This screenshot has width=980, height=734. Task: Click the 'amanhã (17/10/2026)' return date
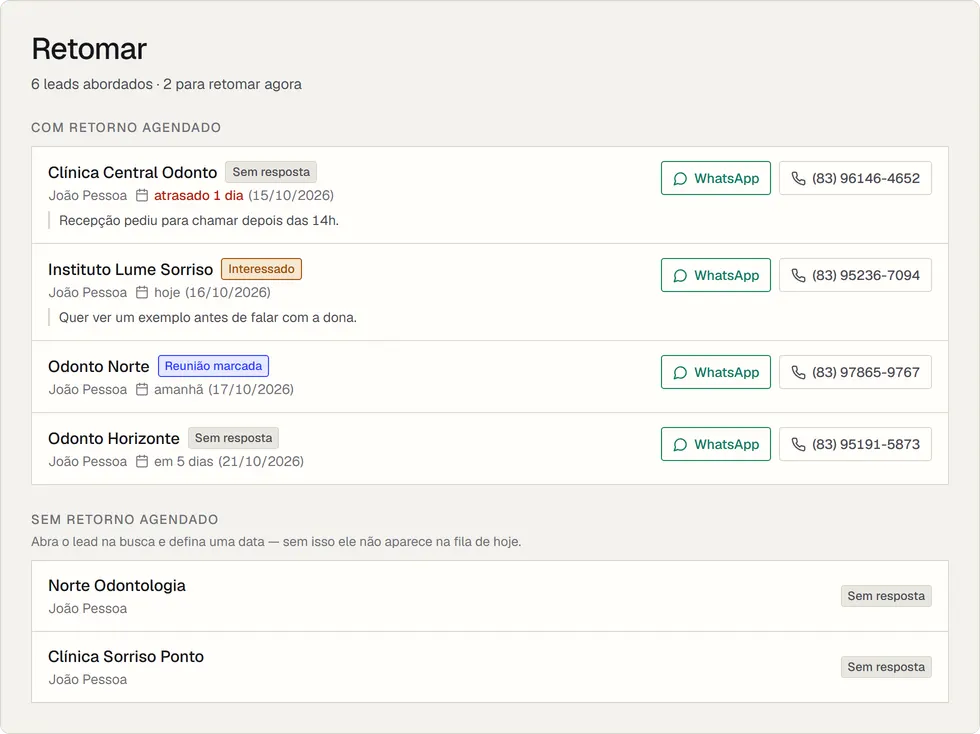click(x=224, y=390)
